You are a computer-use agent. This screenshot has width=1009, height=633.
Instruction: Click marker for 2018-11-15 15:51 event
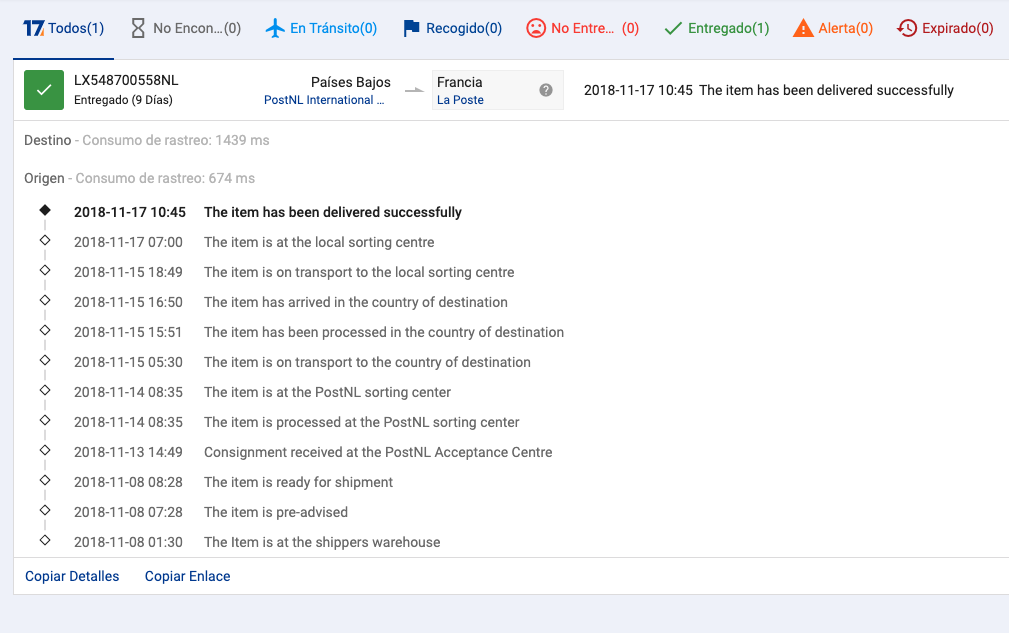45,331
